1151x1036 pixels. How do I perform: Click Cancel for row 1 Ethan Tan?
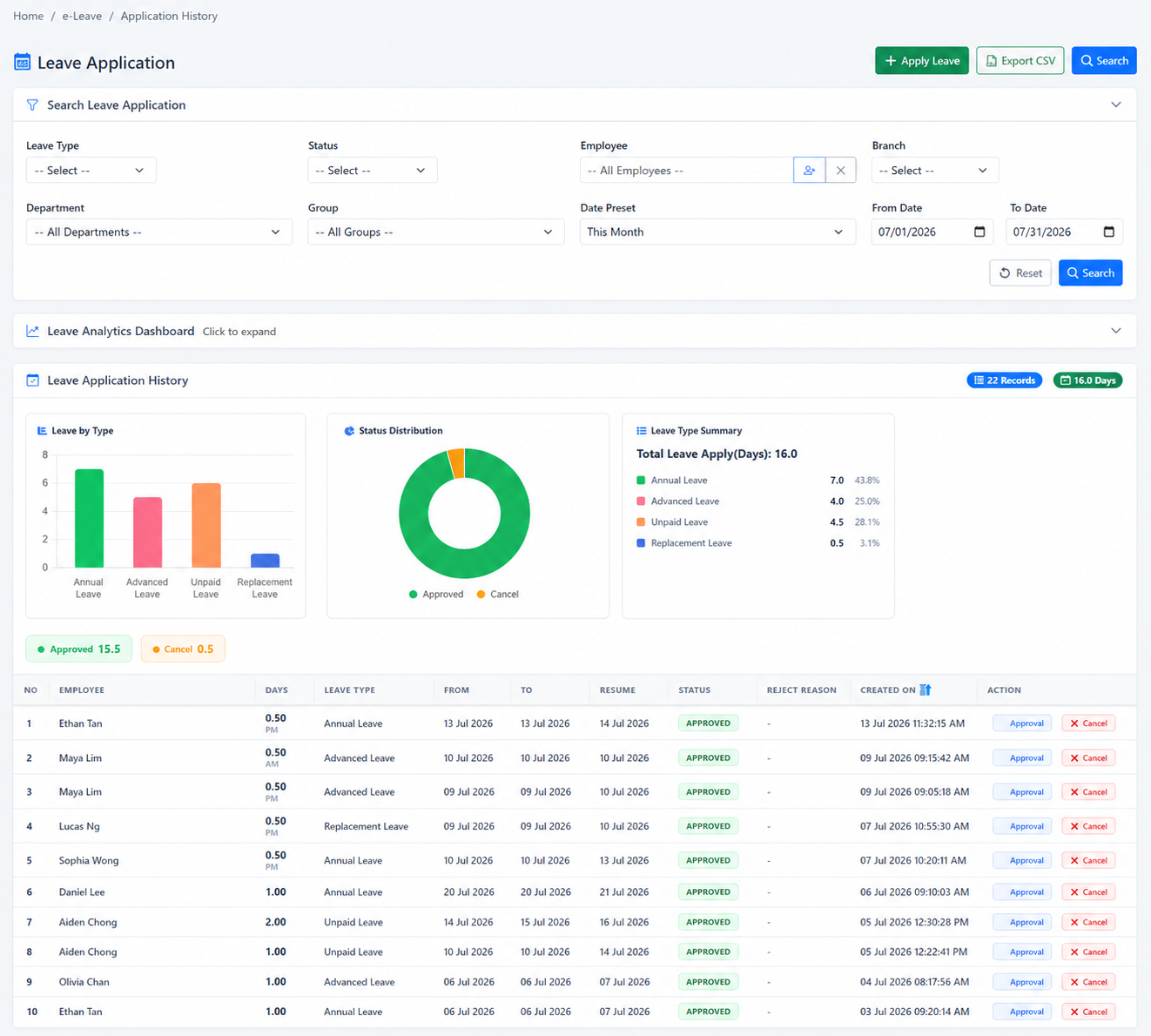[x=1088, y=723]
